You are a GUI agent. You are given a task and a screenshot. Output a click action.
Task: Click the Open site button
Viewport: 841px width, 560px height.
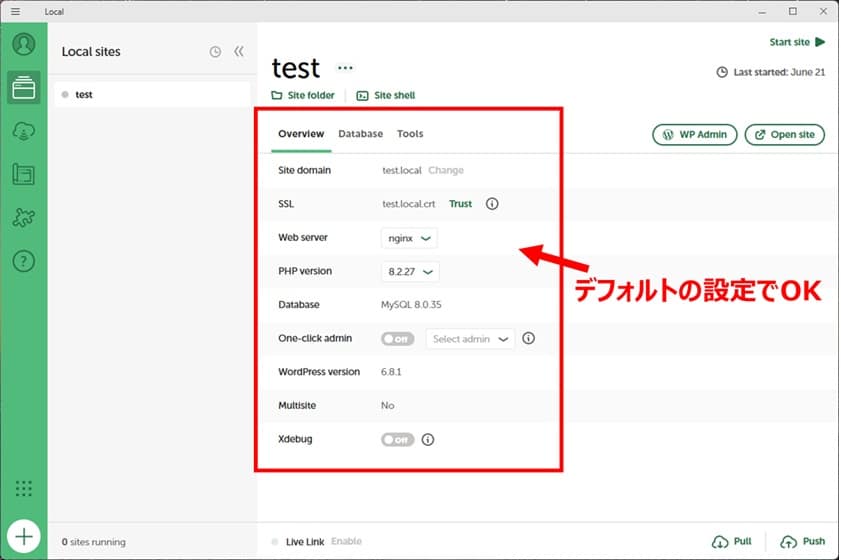pos(784,135)
